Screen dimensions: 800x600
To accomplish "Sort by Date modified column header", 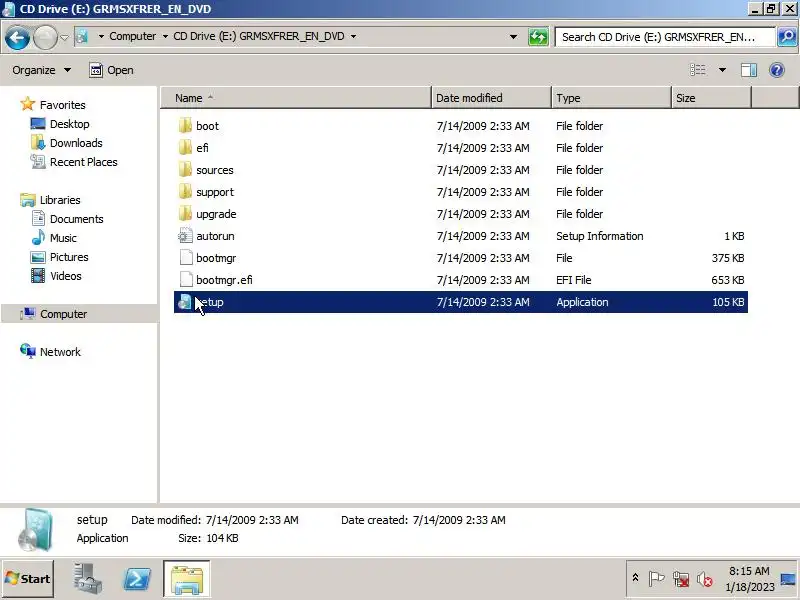I will pyautogui.click(x=491, y=98).
